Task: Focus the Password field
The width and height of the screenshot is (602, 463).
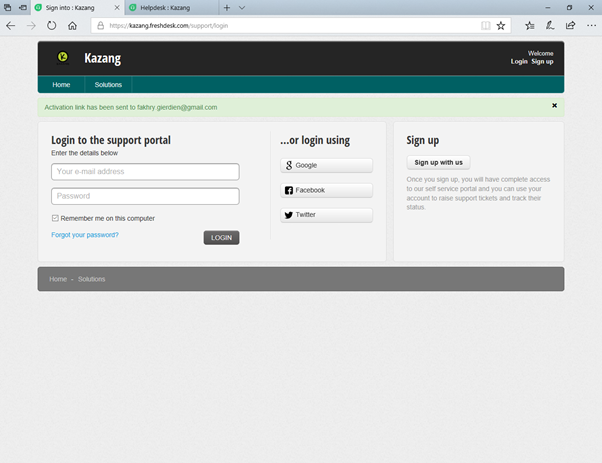Action: click(x=145, y=196)
